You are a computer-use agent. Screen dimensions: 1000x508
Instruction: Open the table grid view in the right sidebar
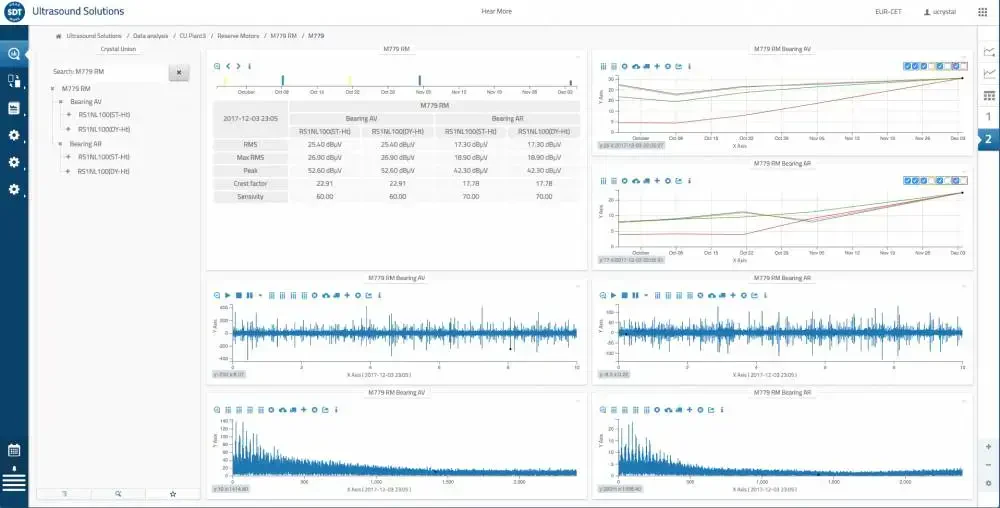click(x=989, y=96)
